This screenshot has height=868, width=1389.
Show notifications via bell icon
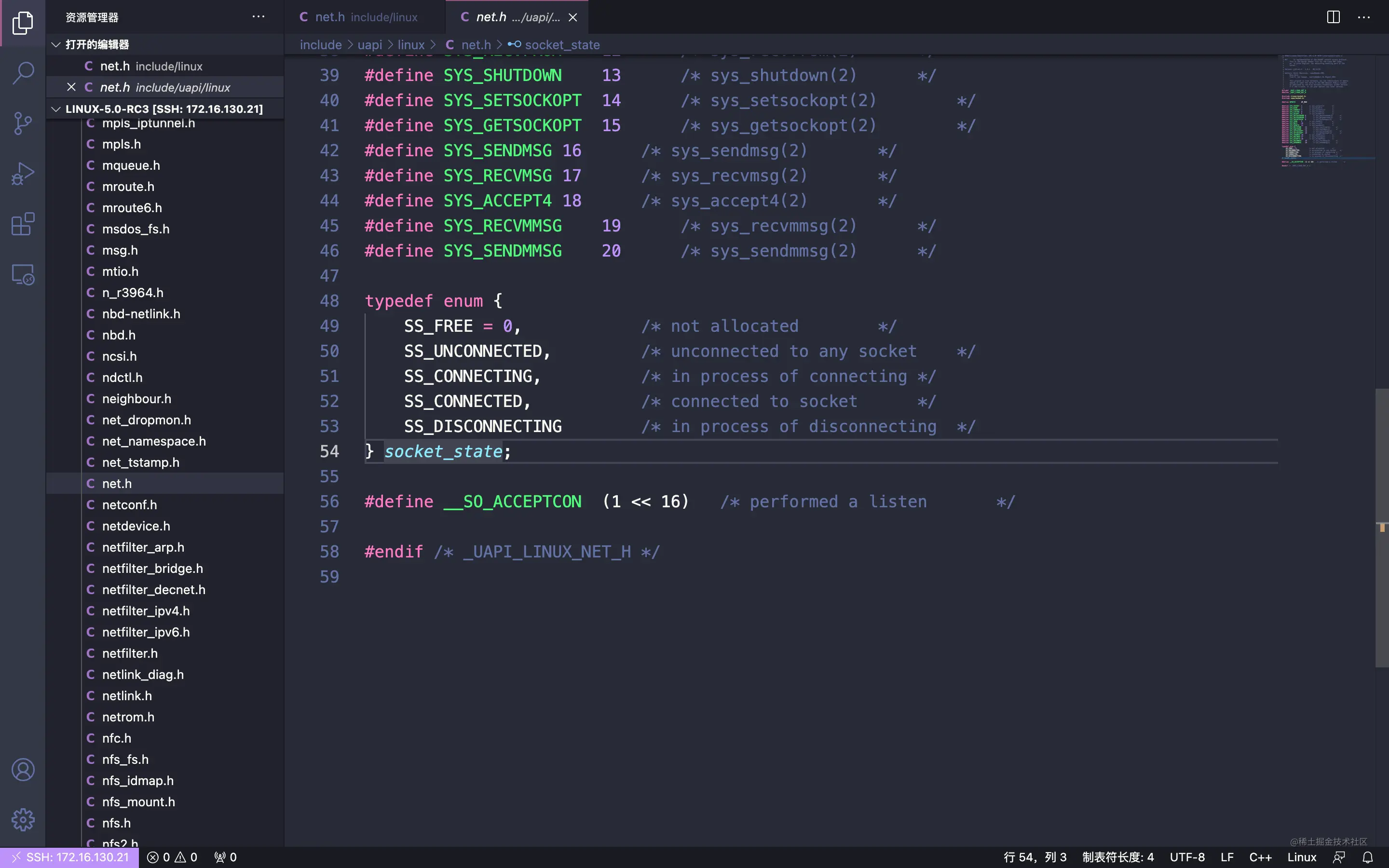[x=1368, y=857]
